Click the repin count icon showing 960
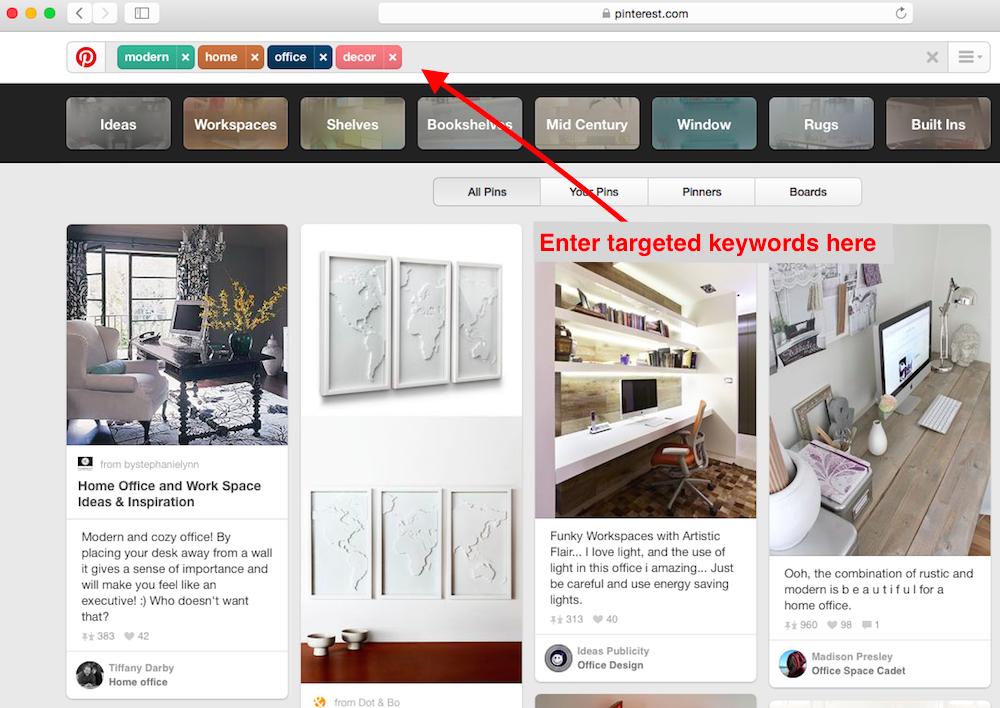 [791, 625]
